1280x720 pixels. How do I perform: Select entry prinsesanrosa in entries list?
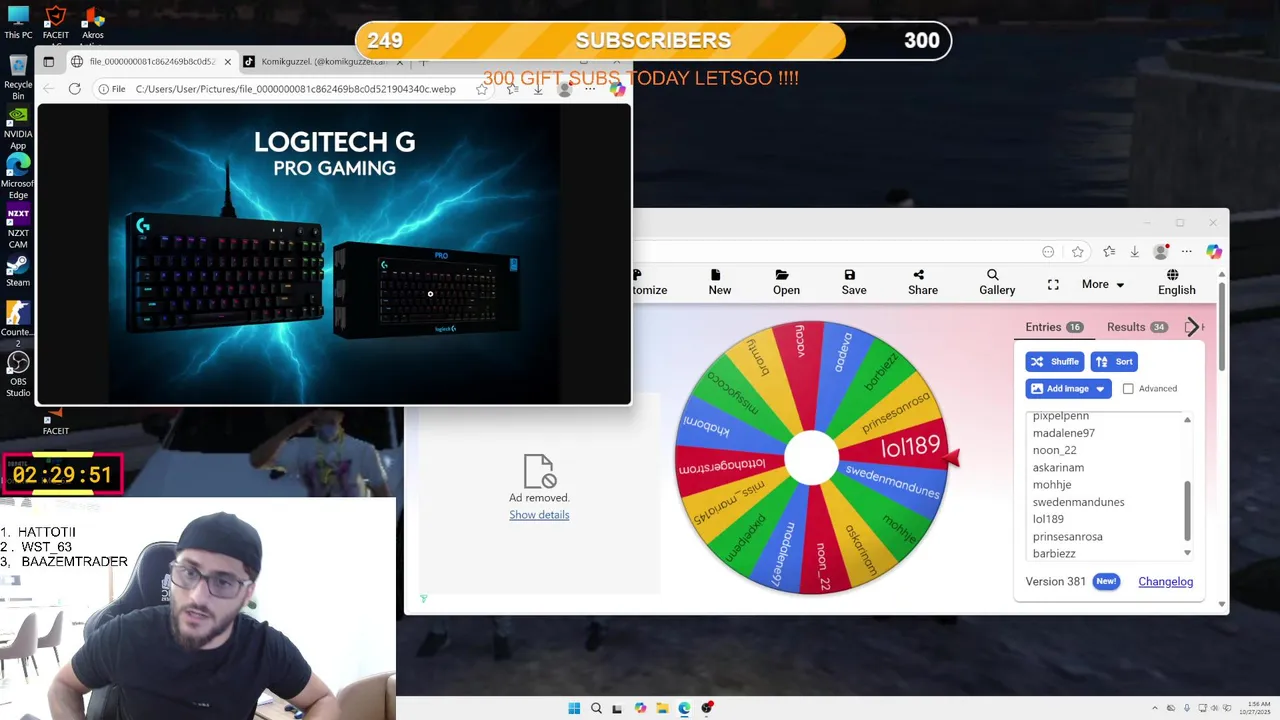pyautogui.click(x=1067, y=537)
